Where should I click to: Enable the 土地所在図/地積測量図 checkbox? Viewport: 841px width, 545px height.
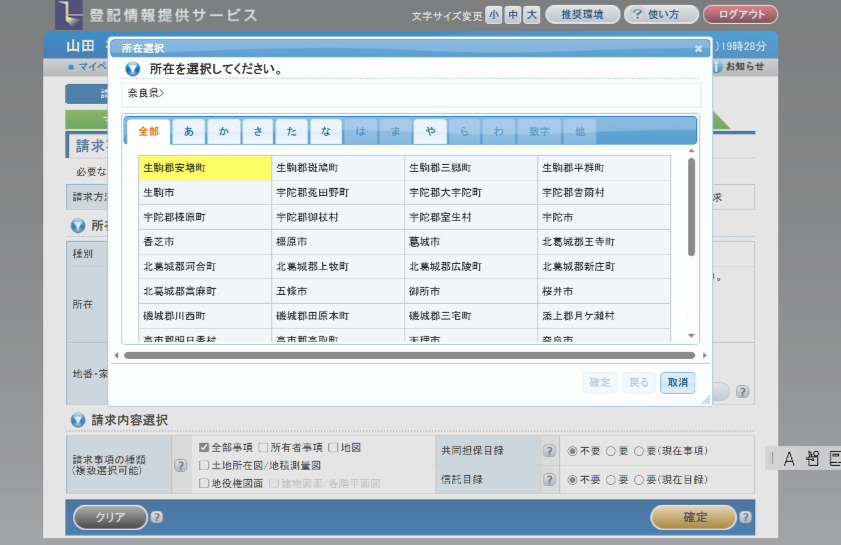204,465
